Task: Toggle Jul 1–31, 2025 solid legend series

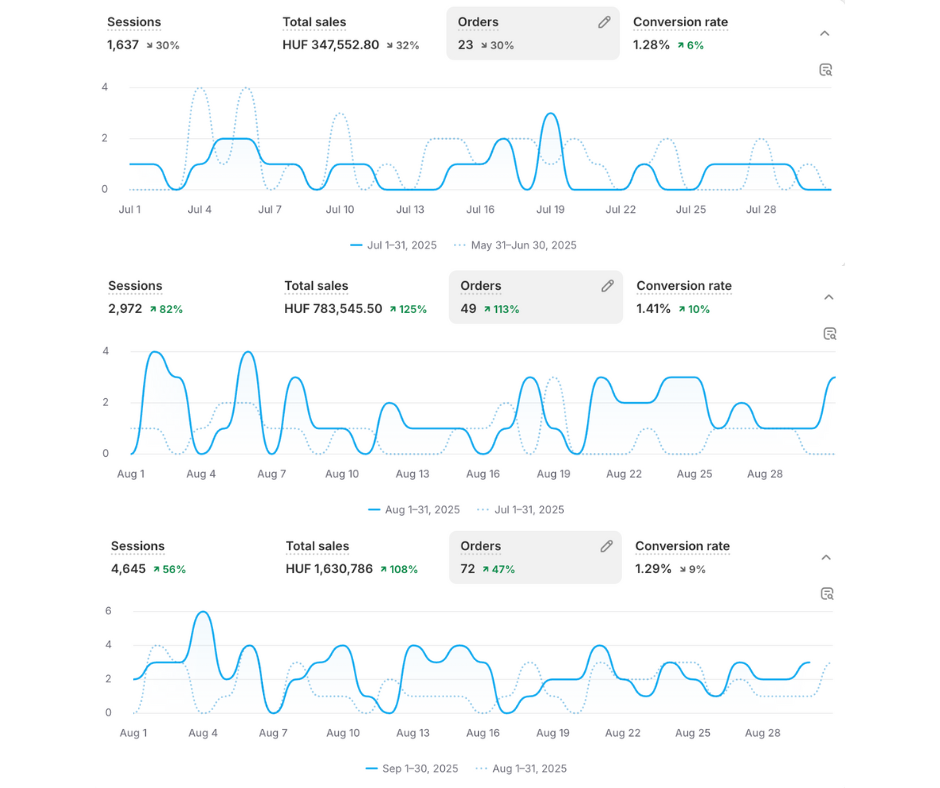Action: [393, 245]
